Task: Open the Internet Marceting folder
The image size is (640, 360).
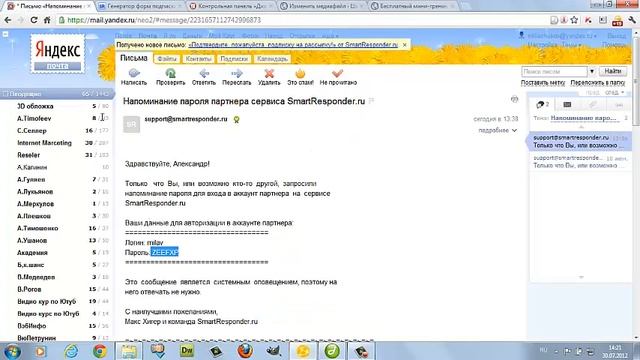Action: 44,143
